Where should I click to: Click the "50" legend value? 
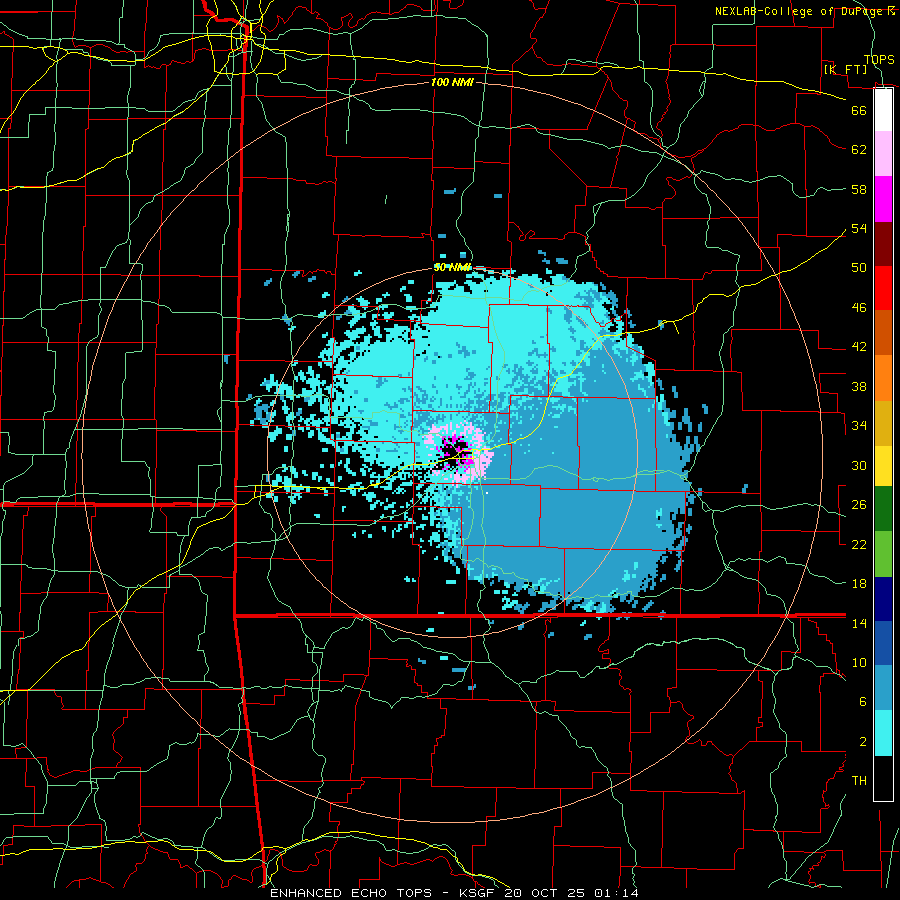coord(859,268)
